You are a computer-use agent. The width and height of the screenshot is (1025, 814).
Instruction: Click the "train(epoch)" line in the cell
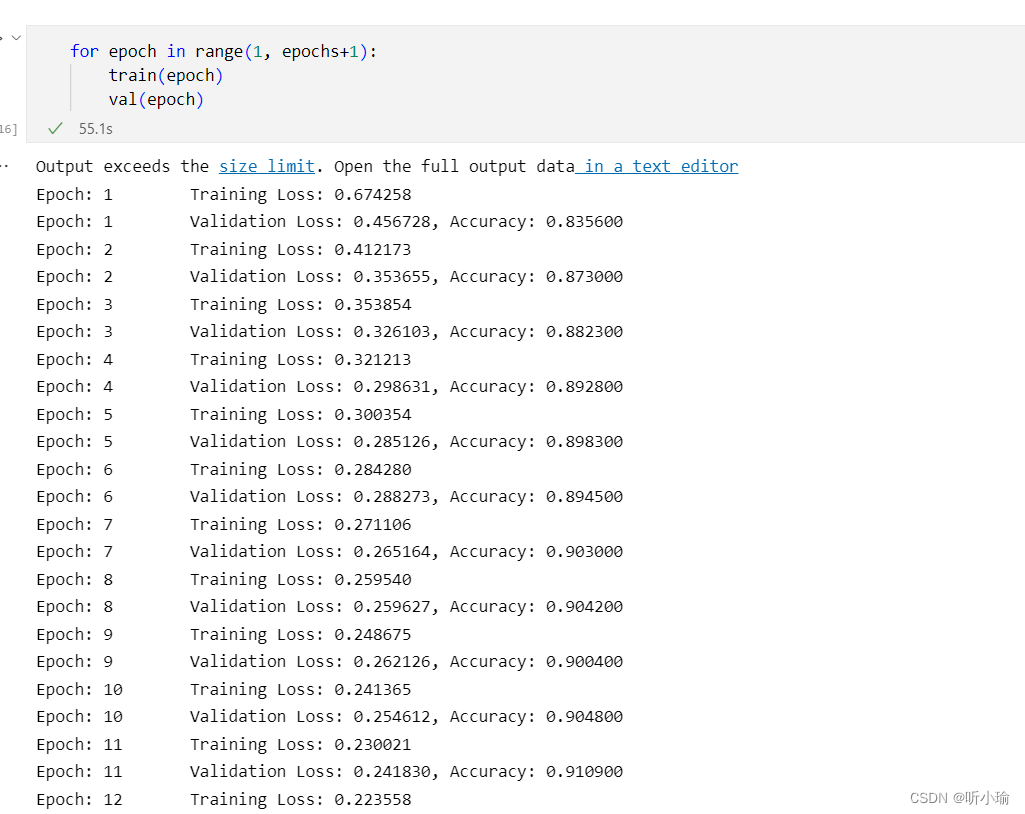[x=164, y=75]
